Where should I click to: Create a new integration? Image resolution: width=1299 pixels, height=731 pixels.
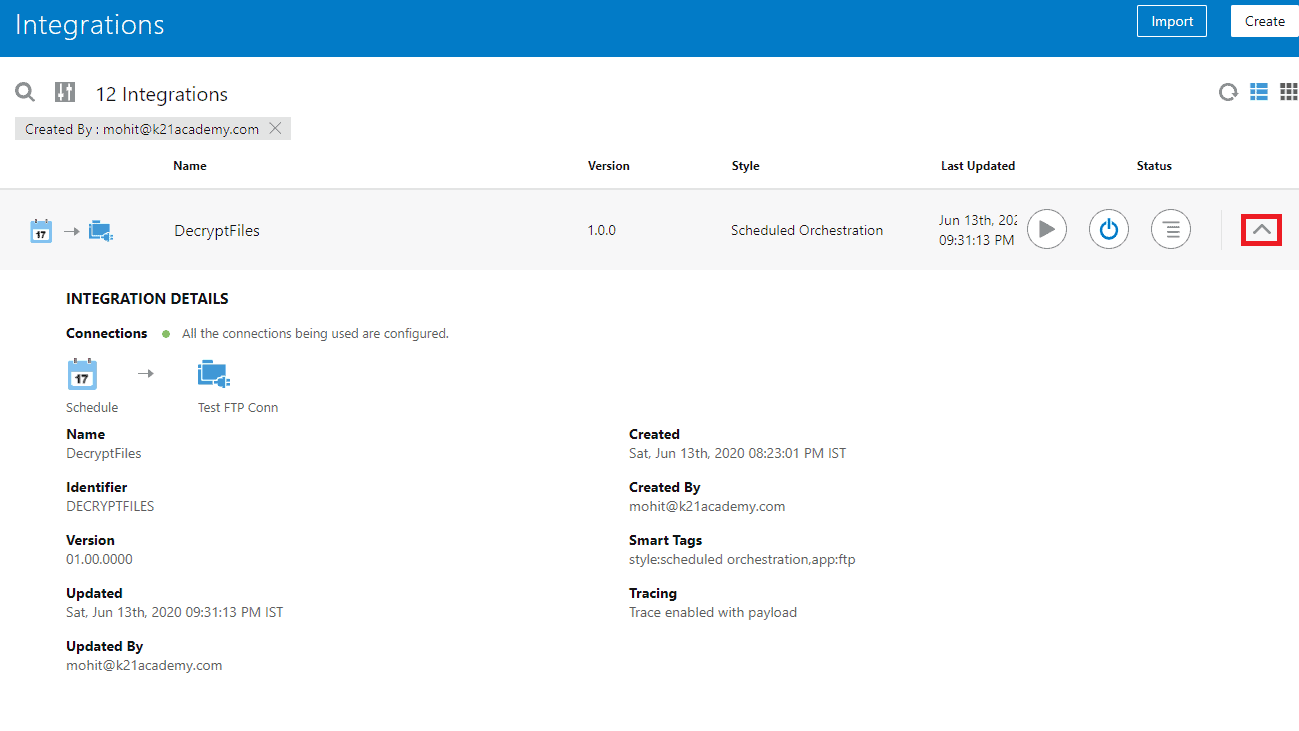coord(1265,20)
